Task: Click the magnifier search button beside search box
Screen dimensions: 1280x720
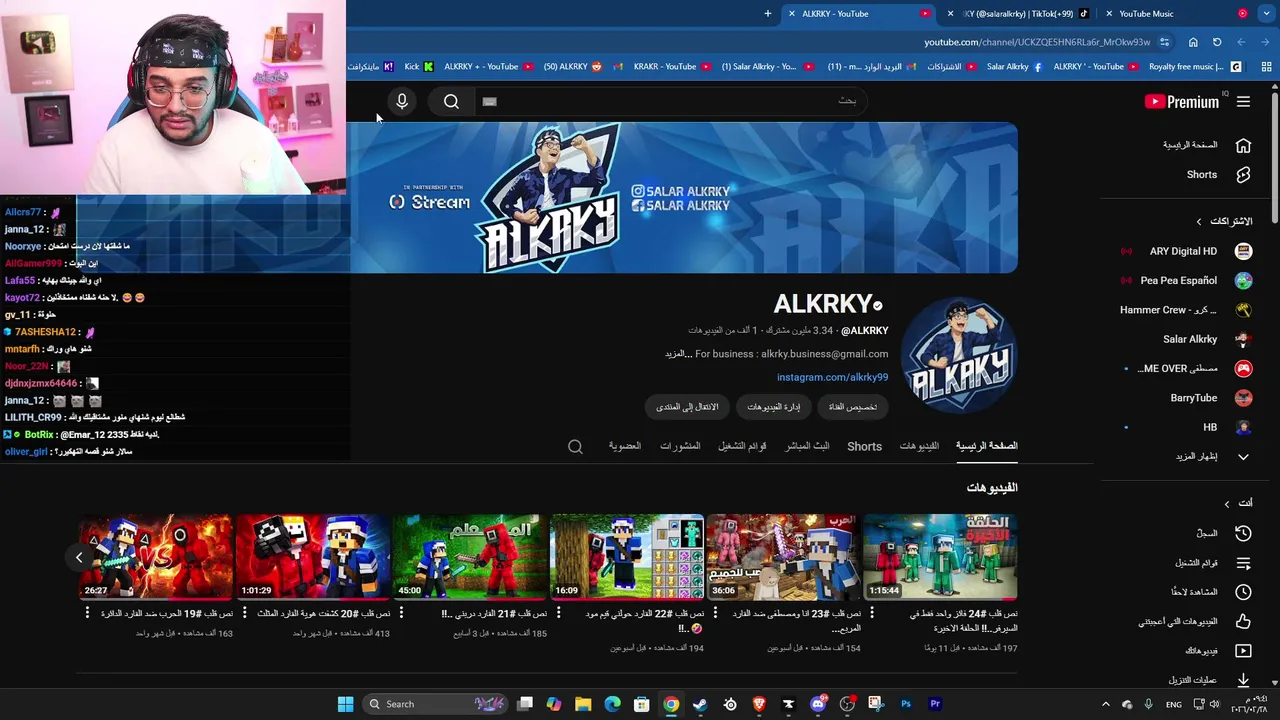Action: (451, 101)
